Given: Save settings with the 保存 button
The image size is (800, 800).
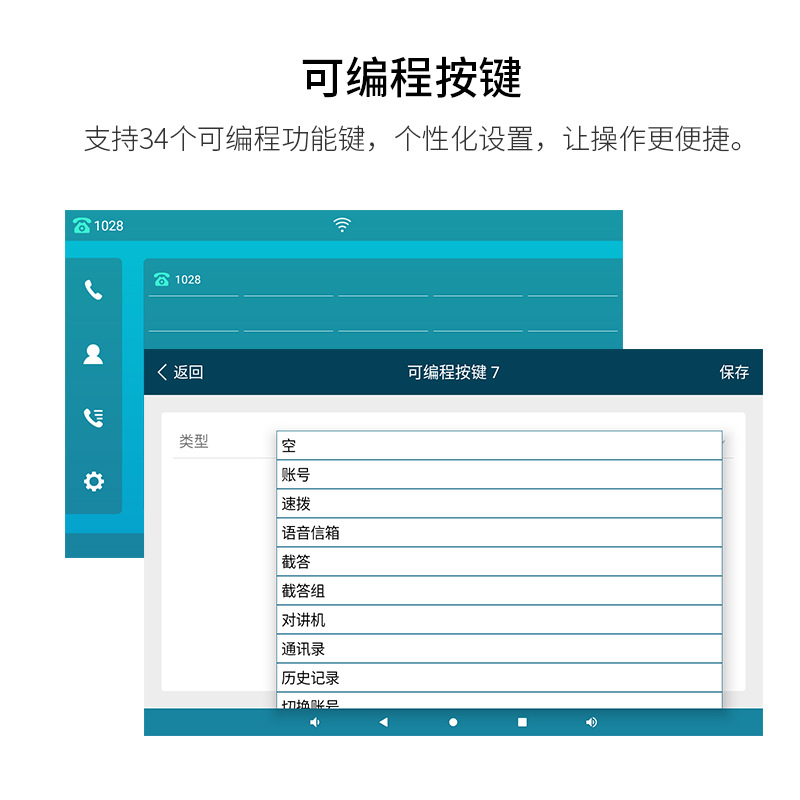Looking at the screenshot, I should click(733, 372).
